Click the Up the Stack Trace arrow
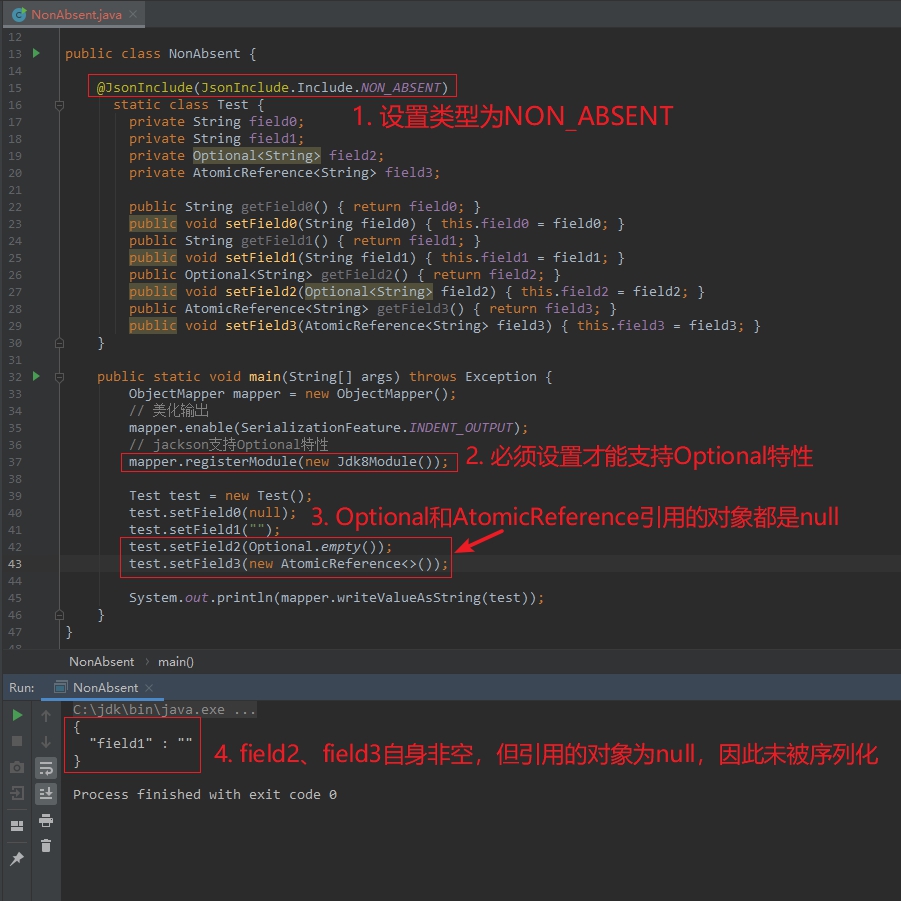 (x=46, y=715)
